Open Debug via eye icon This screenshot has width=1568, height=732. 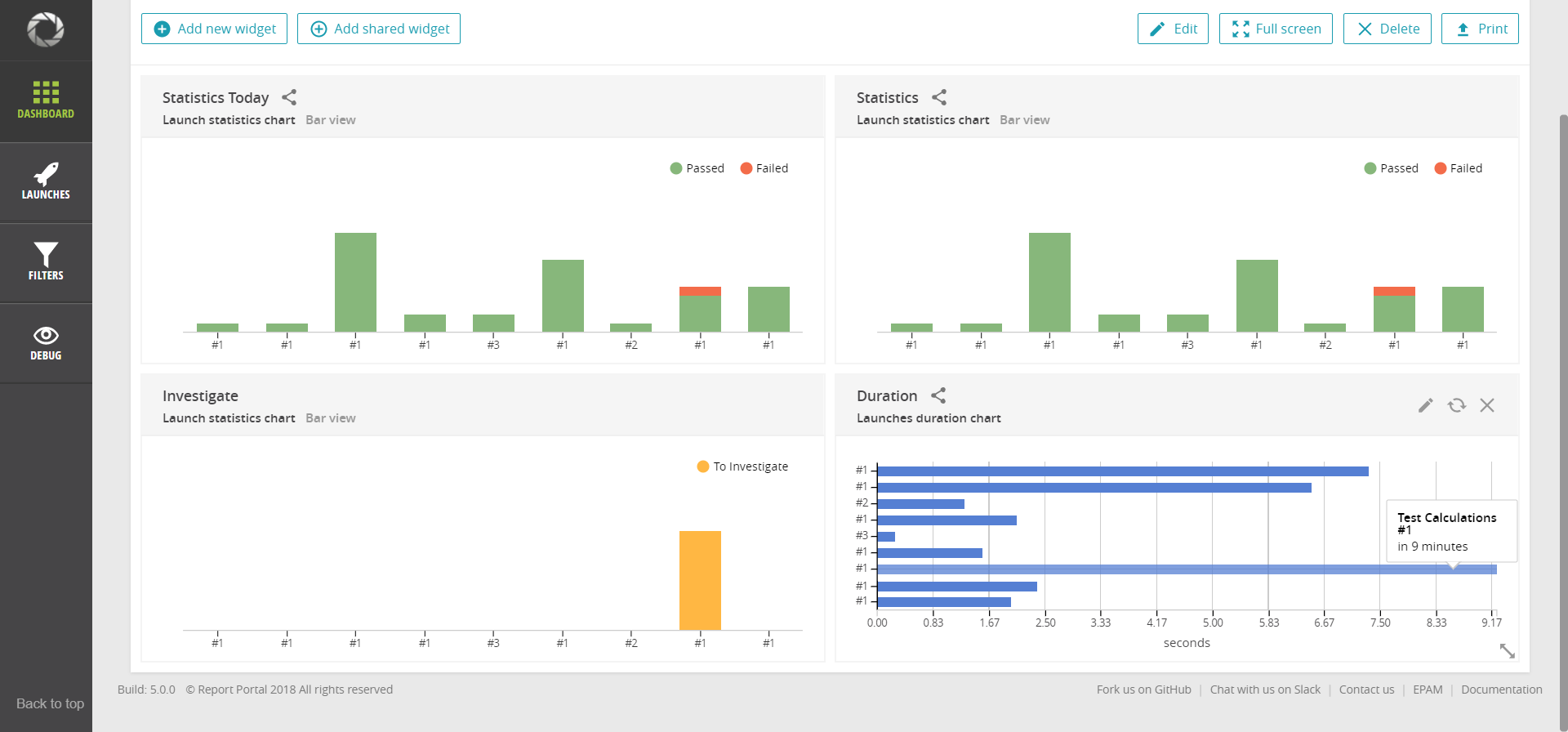46,343
